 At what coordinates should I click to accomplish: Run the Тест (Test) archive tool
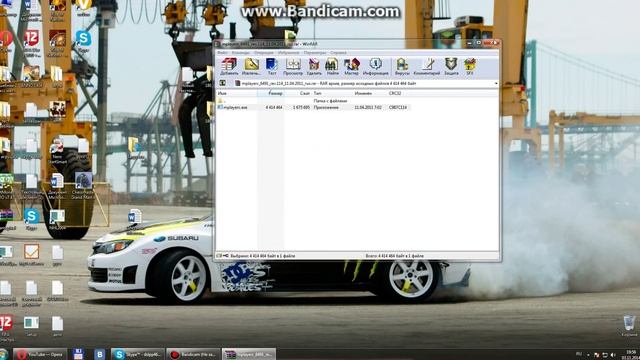coord(272,66)
